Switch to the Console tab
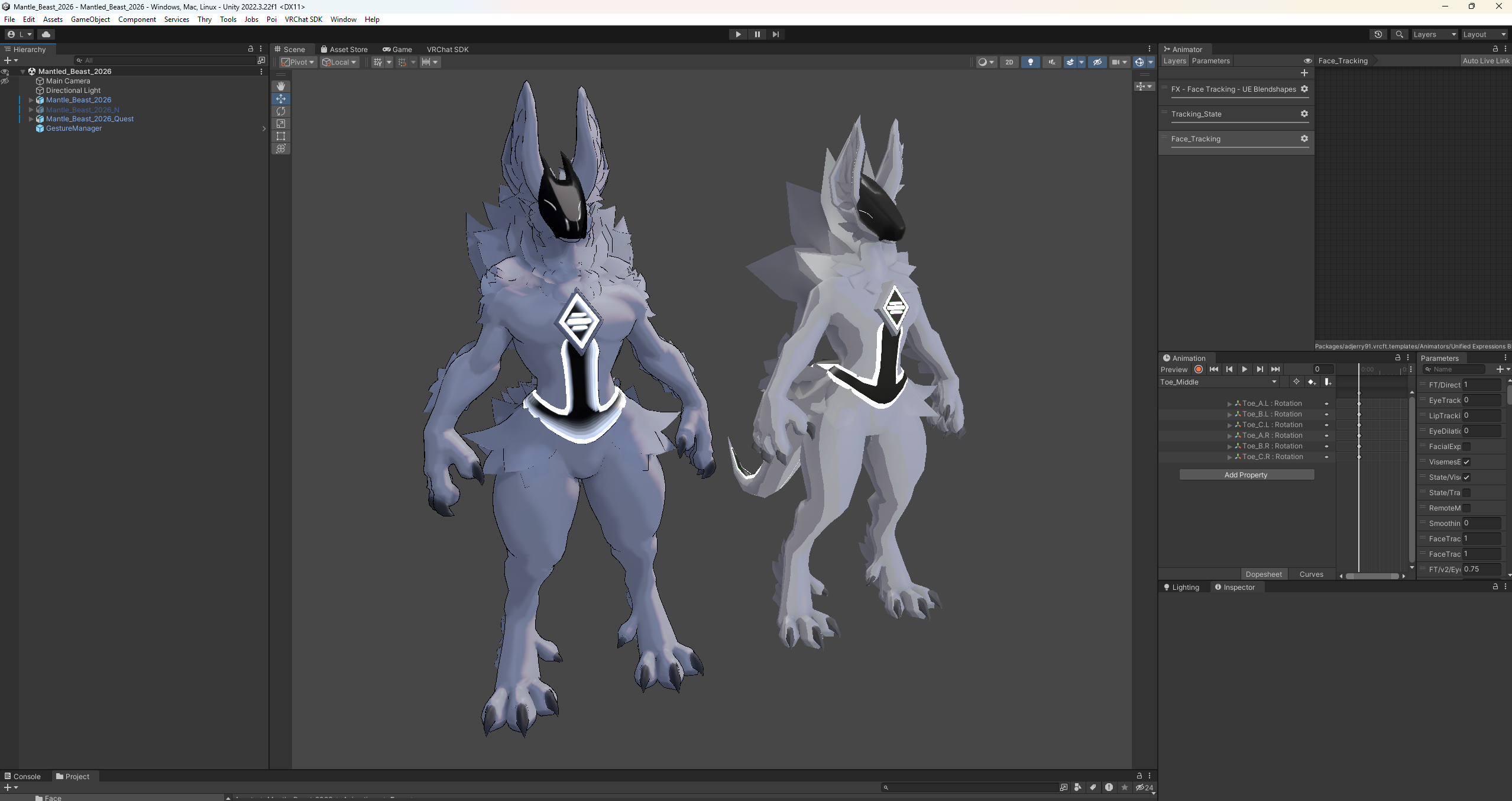This screenshot has height=801, width=1512. tap(22, 776)
